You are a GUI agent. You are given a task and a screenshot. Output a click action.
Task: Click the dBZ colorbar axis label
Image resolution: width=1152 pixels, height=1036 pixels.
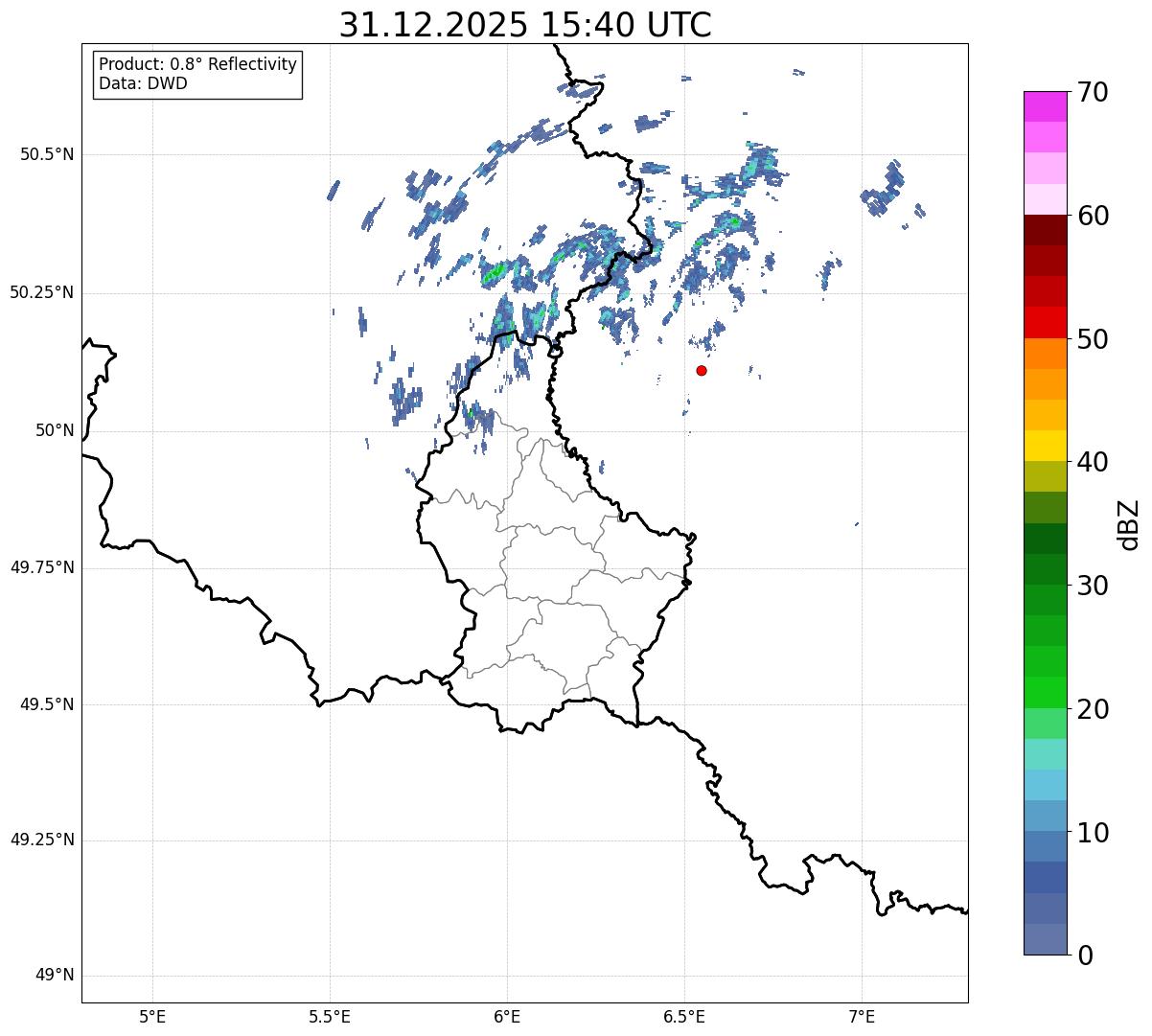(1129, 524)
